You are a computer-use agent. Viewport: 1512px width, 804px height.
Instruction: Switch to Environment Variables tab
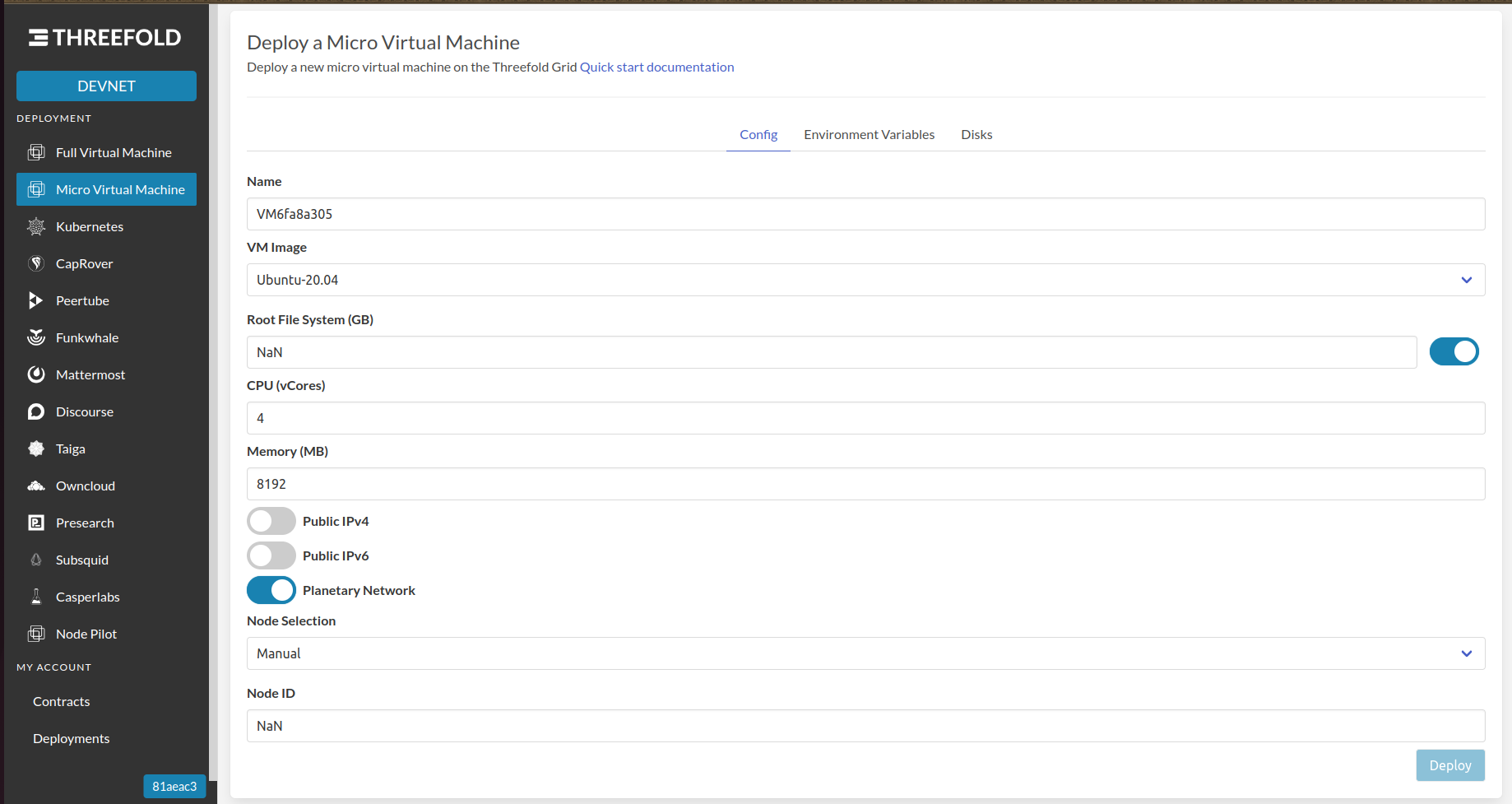(x=870, y=134)
